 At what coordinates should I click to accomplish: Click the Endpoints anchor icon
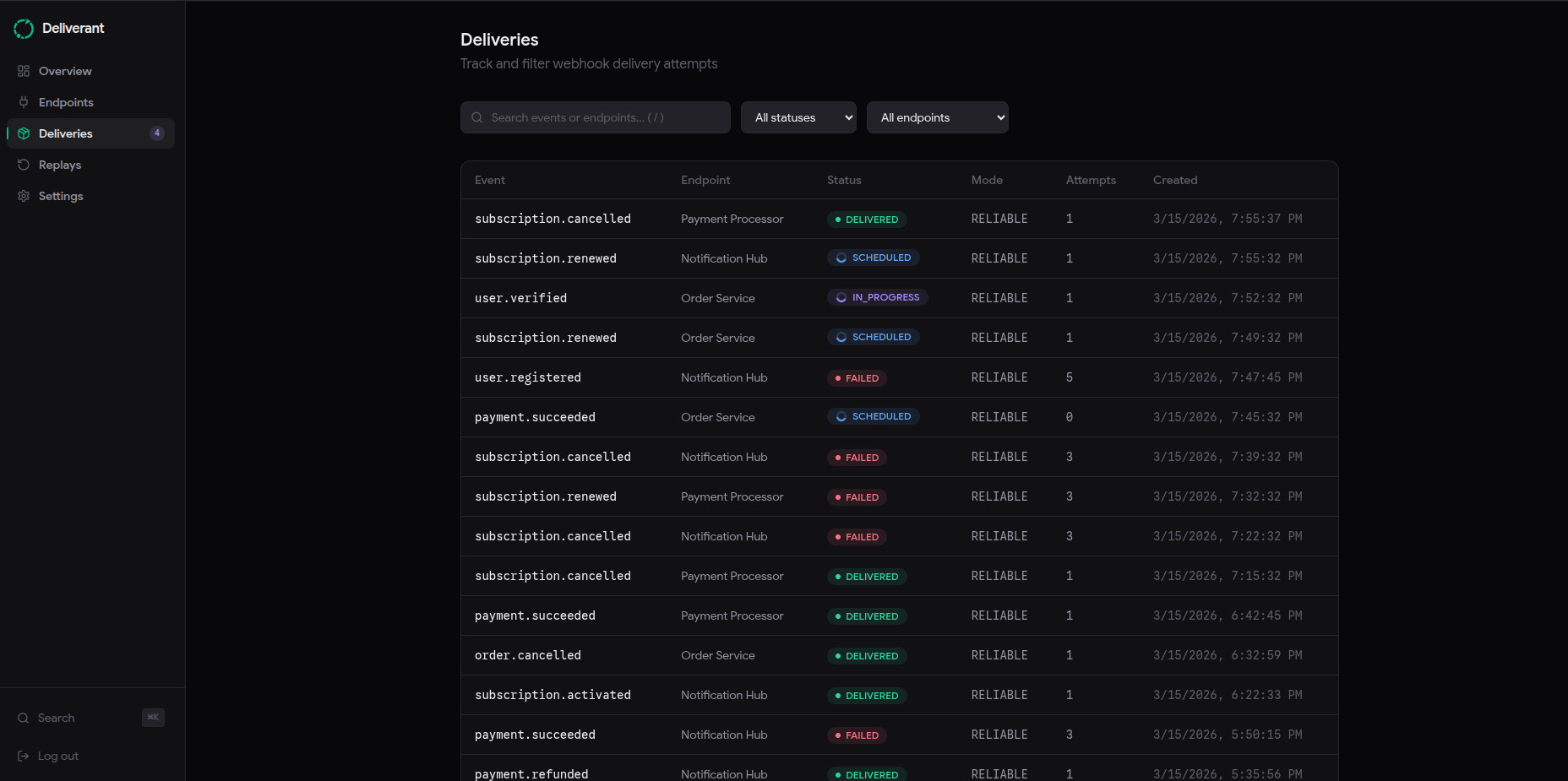click(x=23, y=102)
